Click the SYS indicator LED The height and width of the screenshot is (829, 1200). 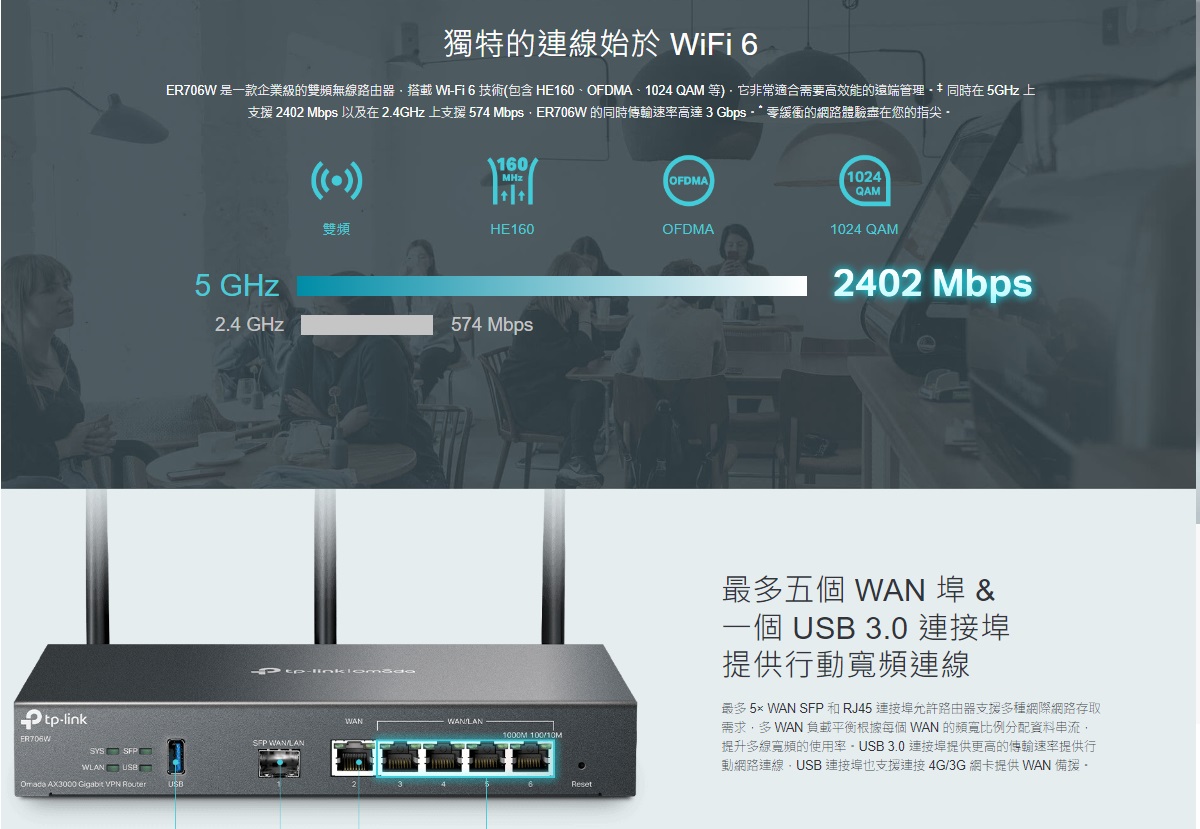[112, 750]
